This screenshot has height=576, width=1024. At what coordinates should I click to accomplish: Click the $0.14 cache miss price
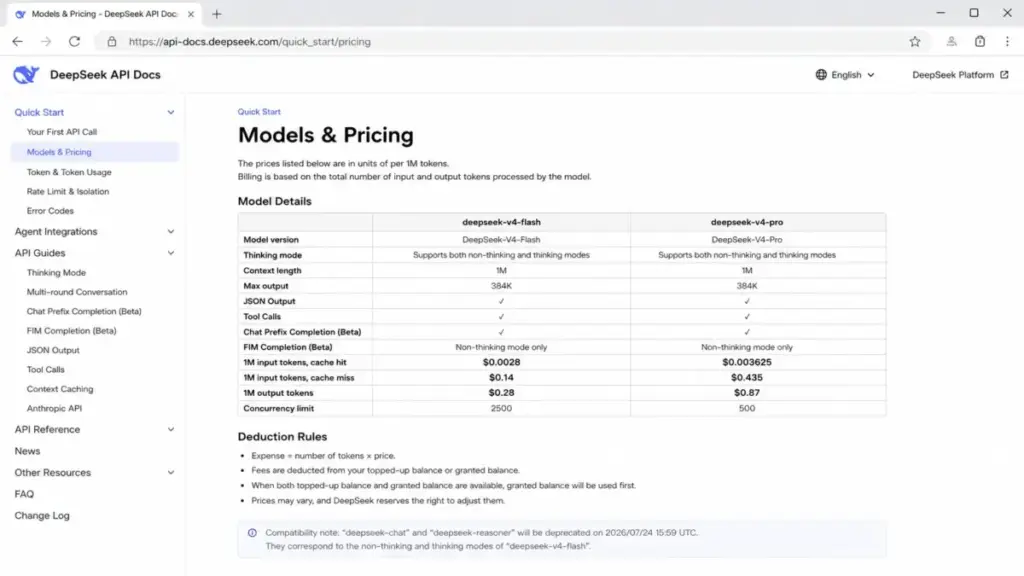(x=501, y=377)
